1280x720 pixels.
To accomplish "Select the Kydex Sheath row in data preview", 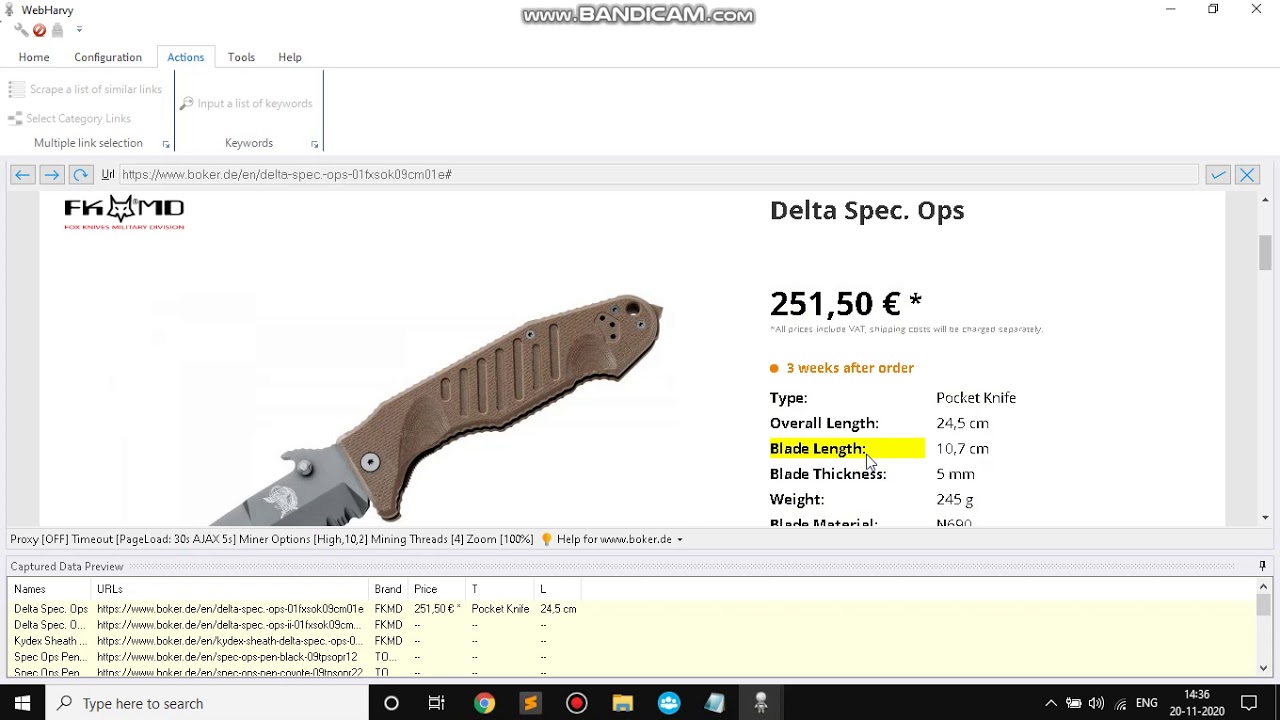I will (x=295, y=641).
